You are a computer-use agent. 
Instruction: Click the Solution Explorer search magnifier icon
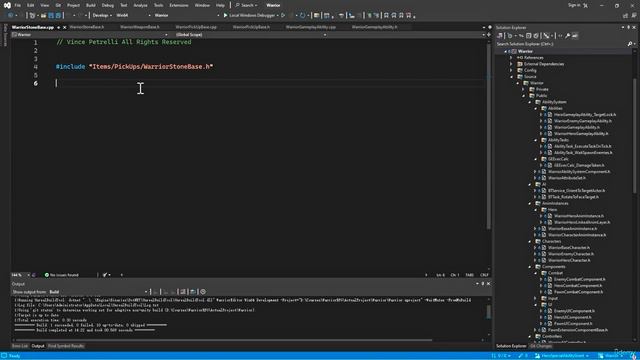[630, 44]
